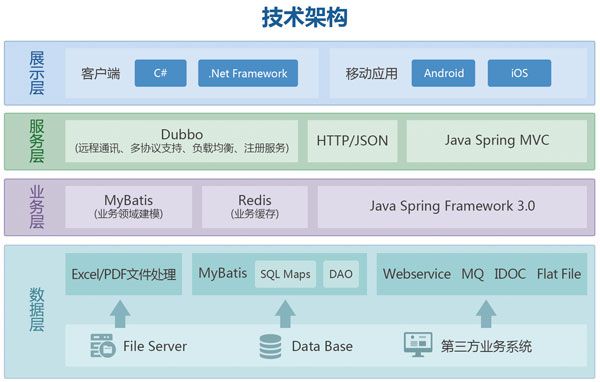The width and height of the screenshot is (600, 382).
Task: Select the .Net Framework button
Action: (248, 73)
